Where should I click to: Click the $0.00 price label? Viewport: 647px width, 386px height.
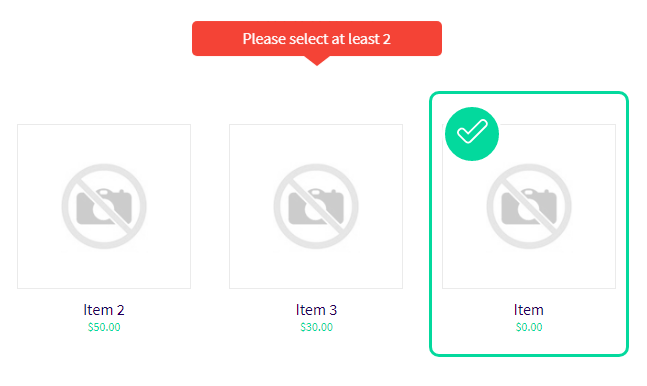[x=529, y=327]
